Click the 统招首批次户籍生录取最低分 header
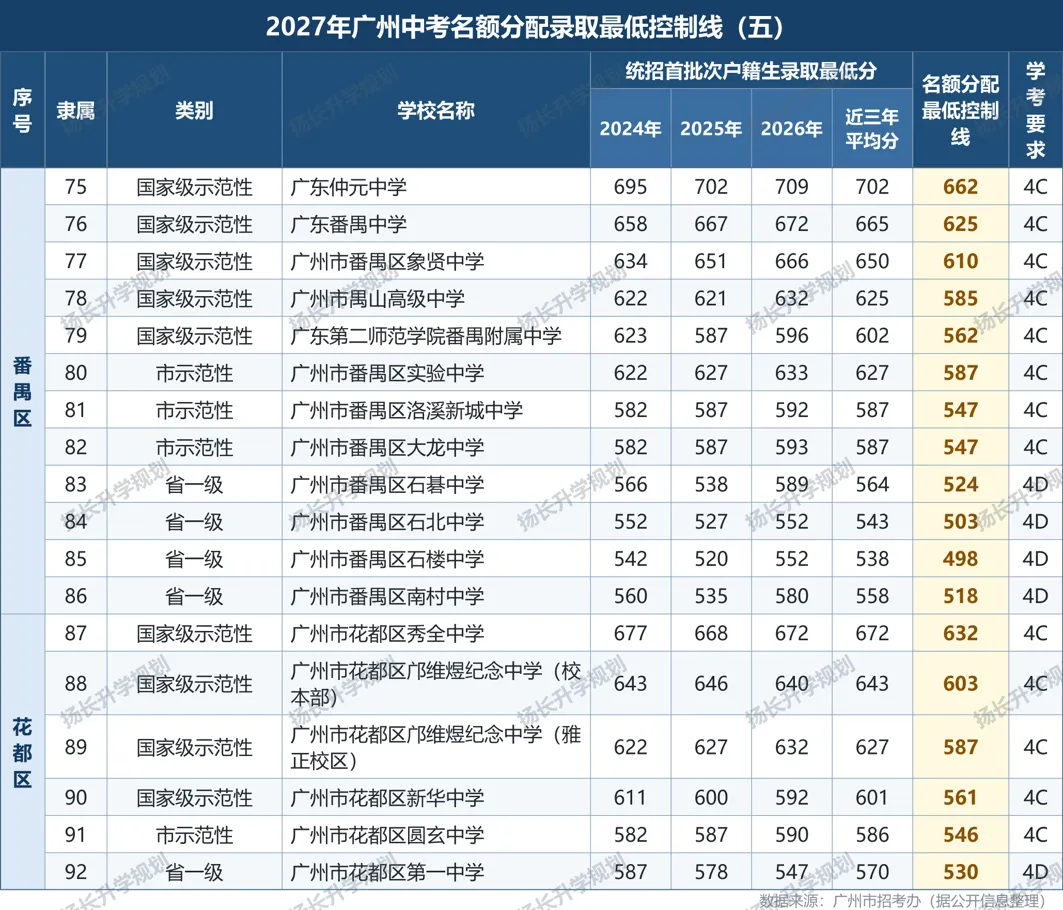 [751, 71]
